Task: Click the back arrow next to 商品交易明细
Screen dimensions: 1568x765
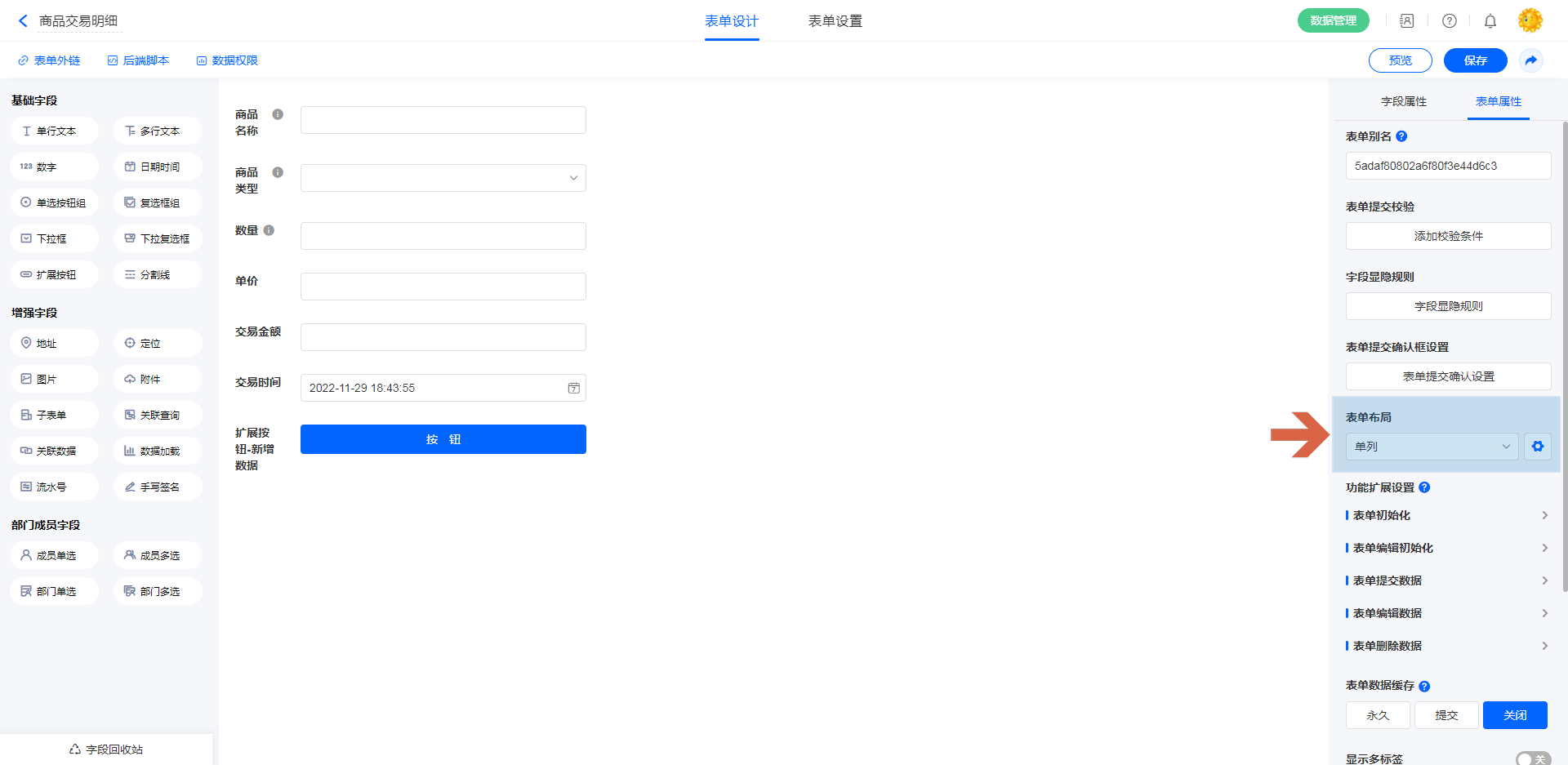Action: click(23, 21)
